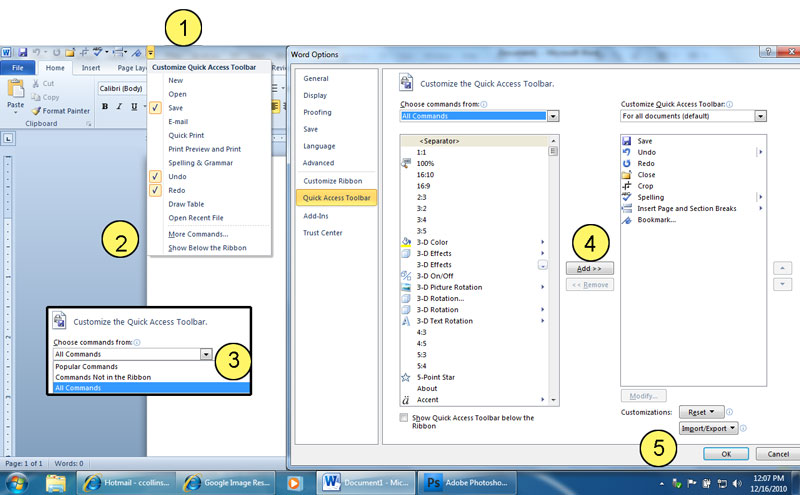Open the media player taskbar icon
Viewport: 800px width, 495px height.
293,483
